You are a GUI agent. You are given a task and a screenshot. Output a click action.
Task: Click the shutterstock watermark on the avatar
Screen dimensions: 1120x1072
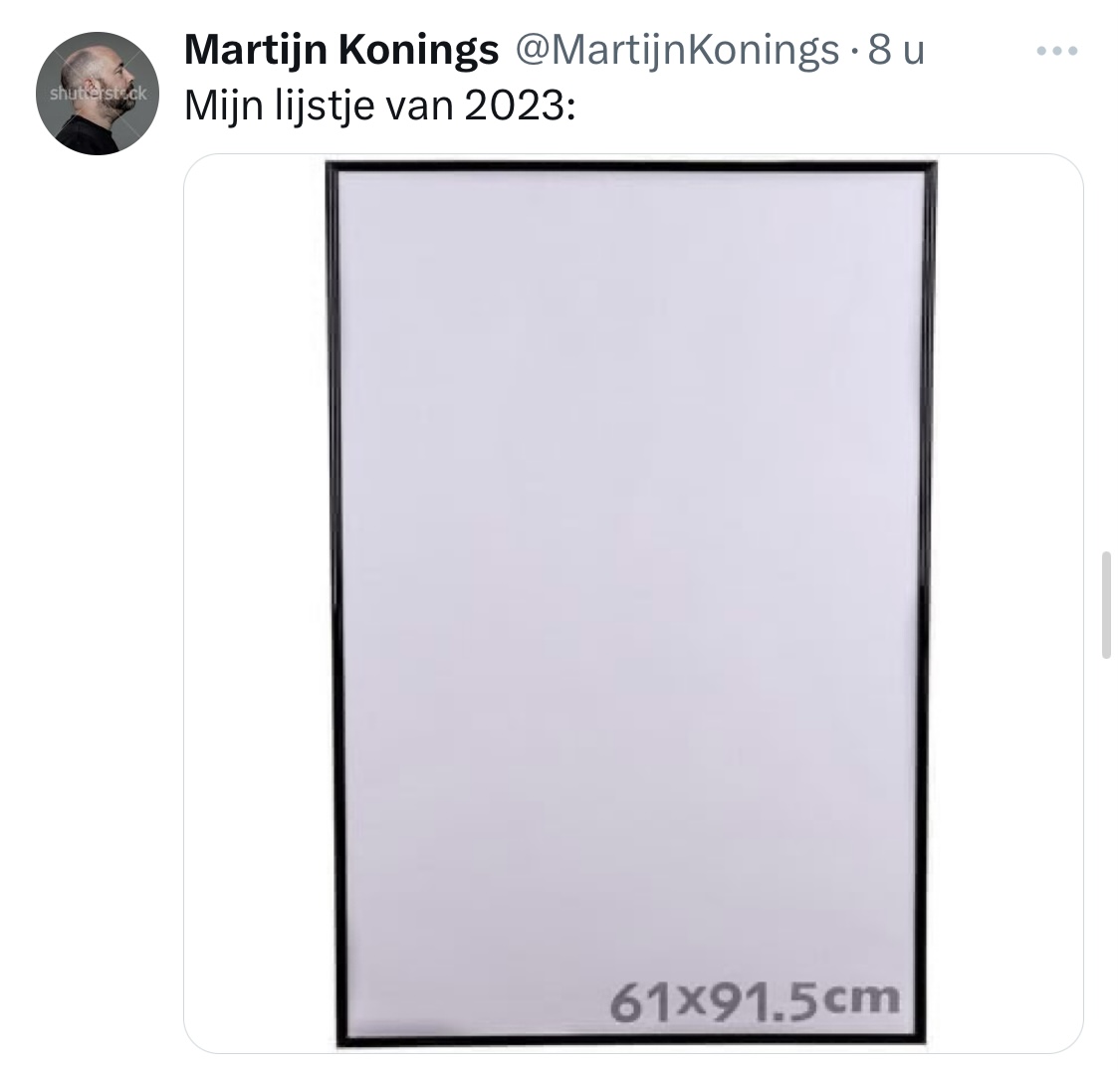click(98, 94)
